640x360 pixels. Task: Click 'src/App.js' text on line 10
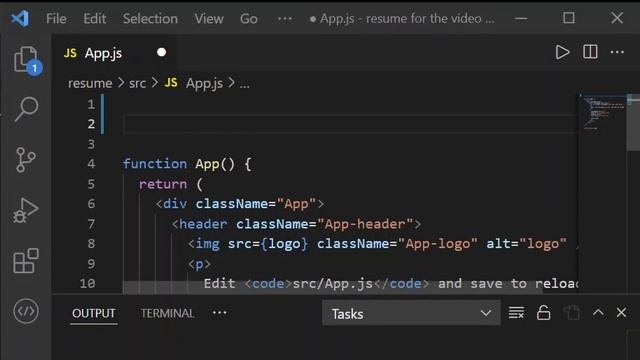333,284
